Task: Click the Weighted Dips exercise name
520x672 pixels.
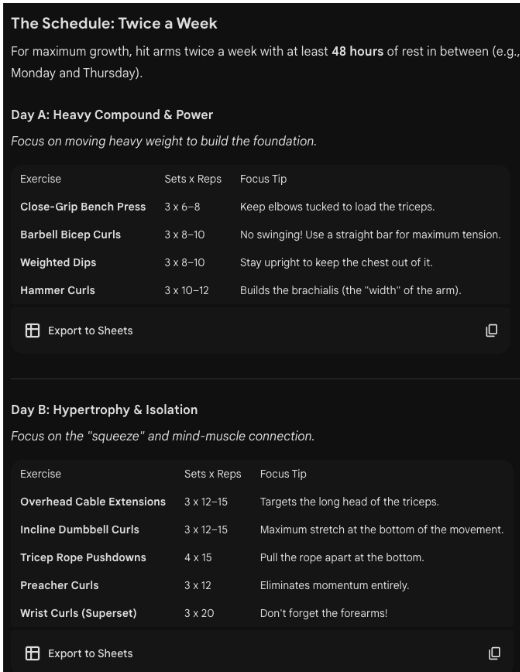Action: [x=58, y=262]
